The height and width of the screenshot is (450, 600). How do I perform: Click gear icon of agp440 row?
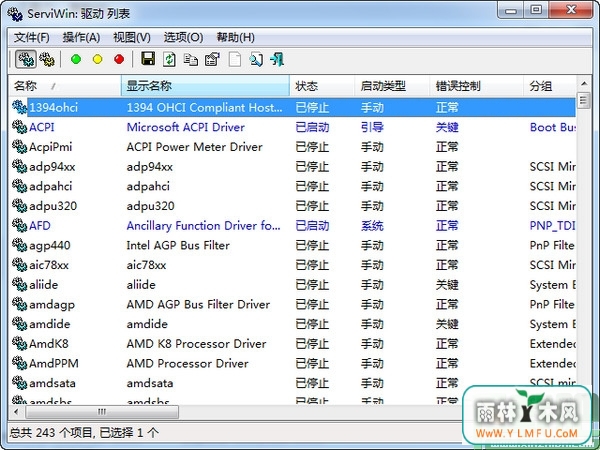point(19,245)
